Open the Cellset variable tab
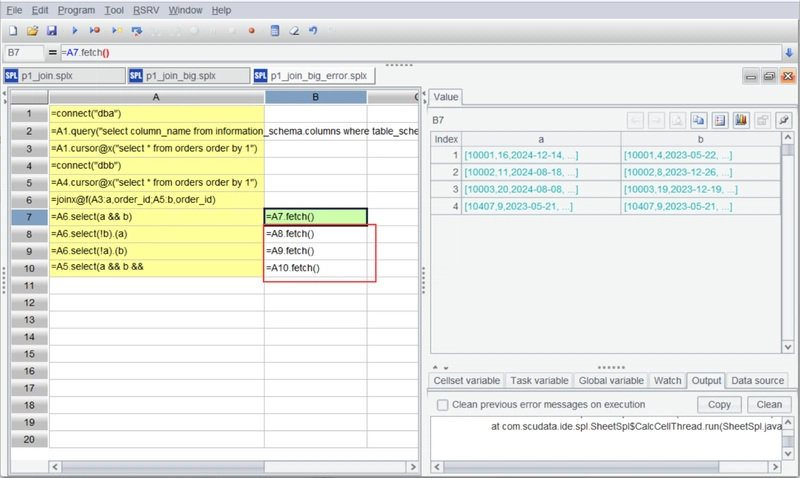This screenshot has height=478, width=800. pos(466,381)
